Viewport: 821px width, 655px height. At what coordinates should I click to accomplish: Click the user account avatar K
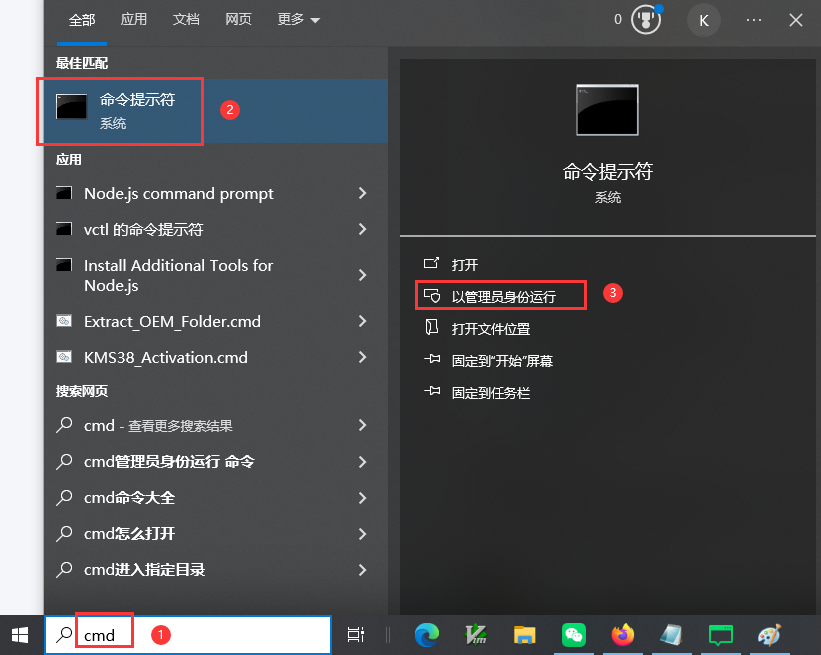click(703, 19)
